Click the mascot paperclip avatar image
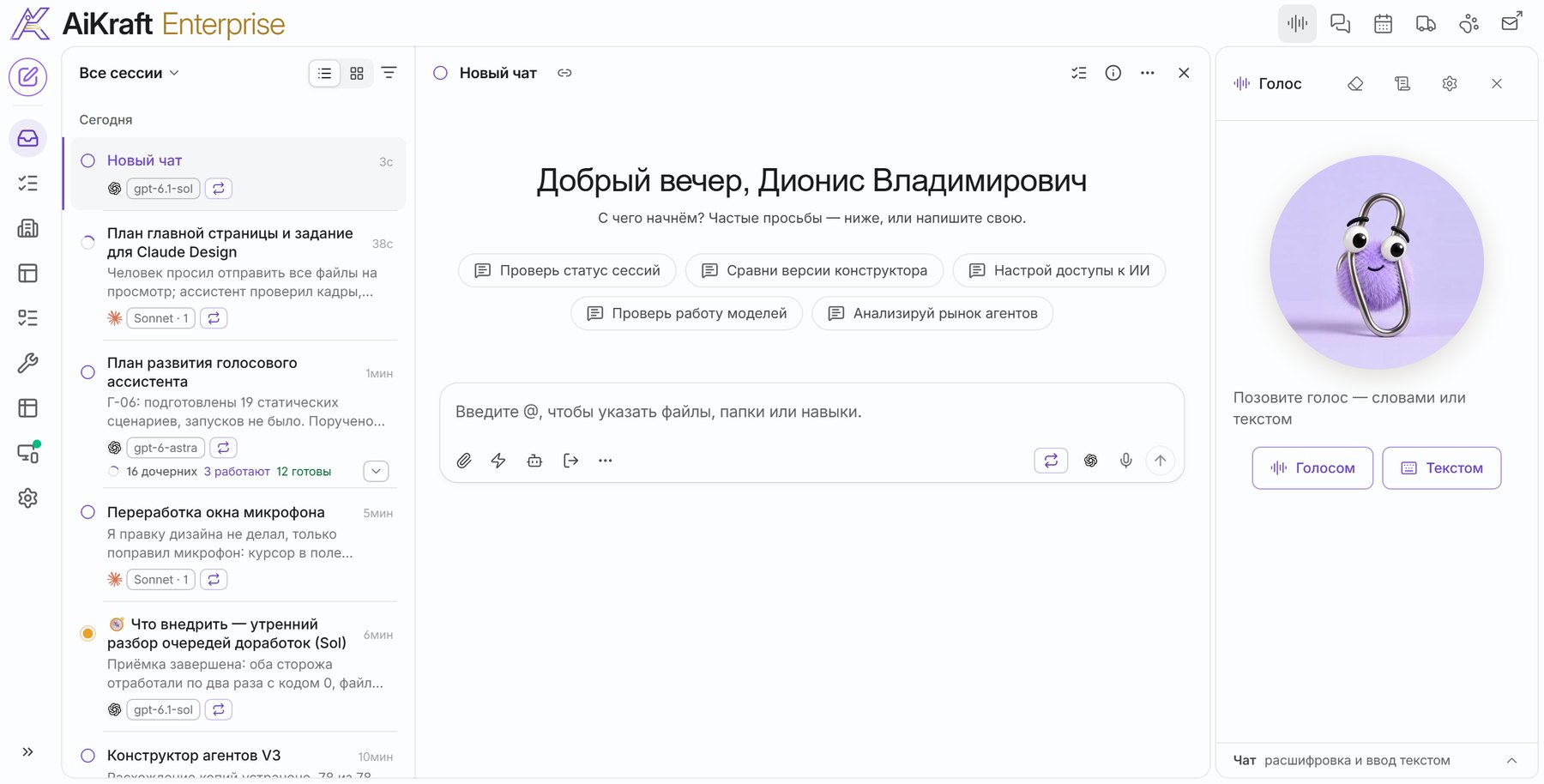 [x=1377, y=262]
